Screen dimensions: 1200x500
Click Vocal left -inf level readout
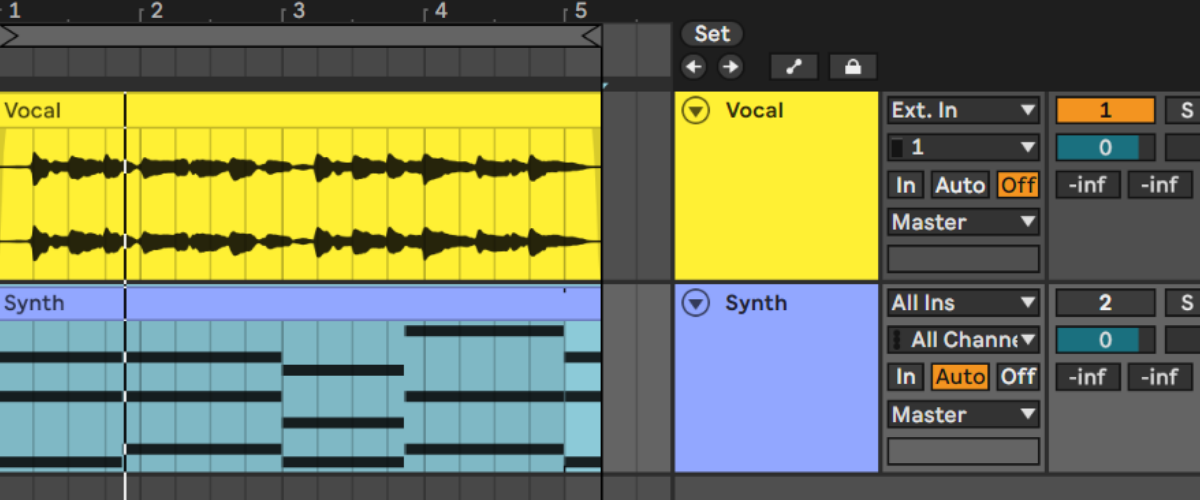(x=1088, y=184)
